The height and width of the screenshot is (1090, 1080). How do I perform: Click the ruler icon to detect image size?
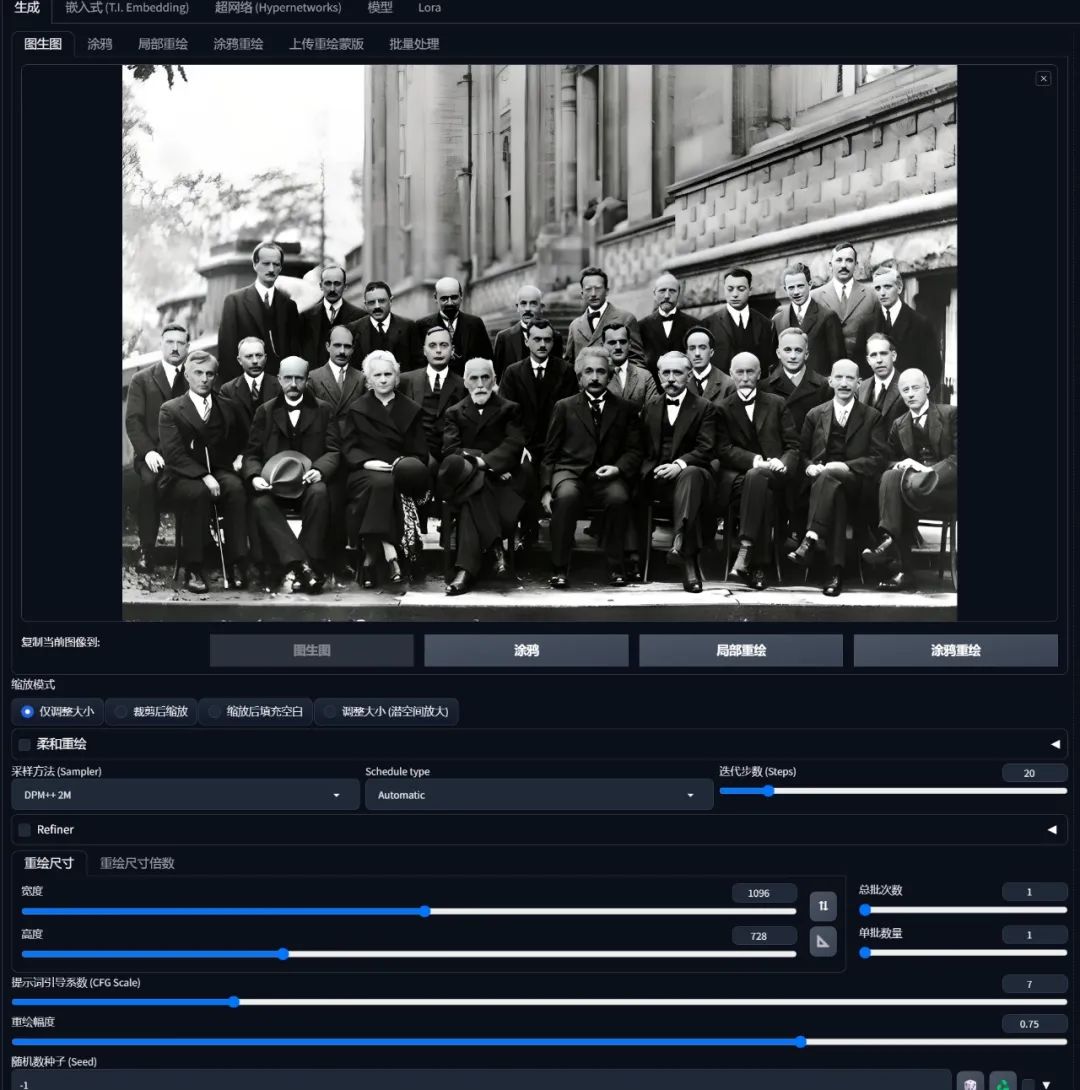[x=823, y=942]
